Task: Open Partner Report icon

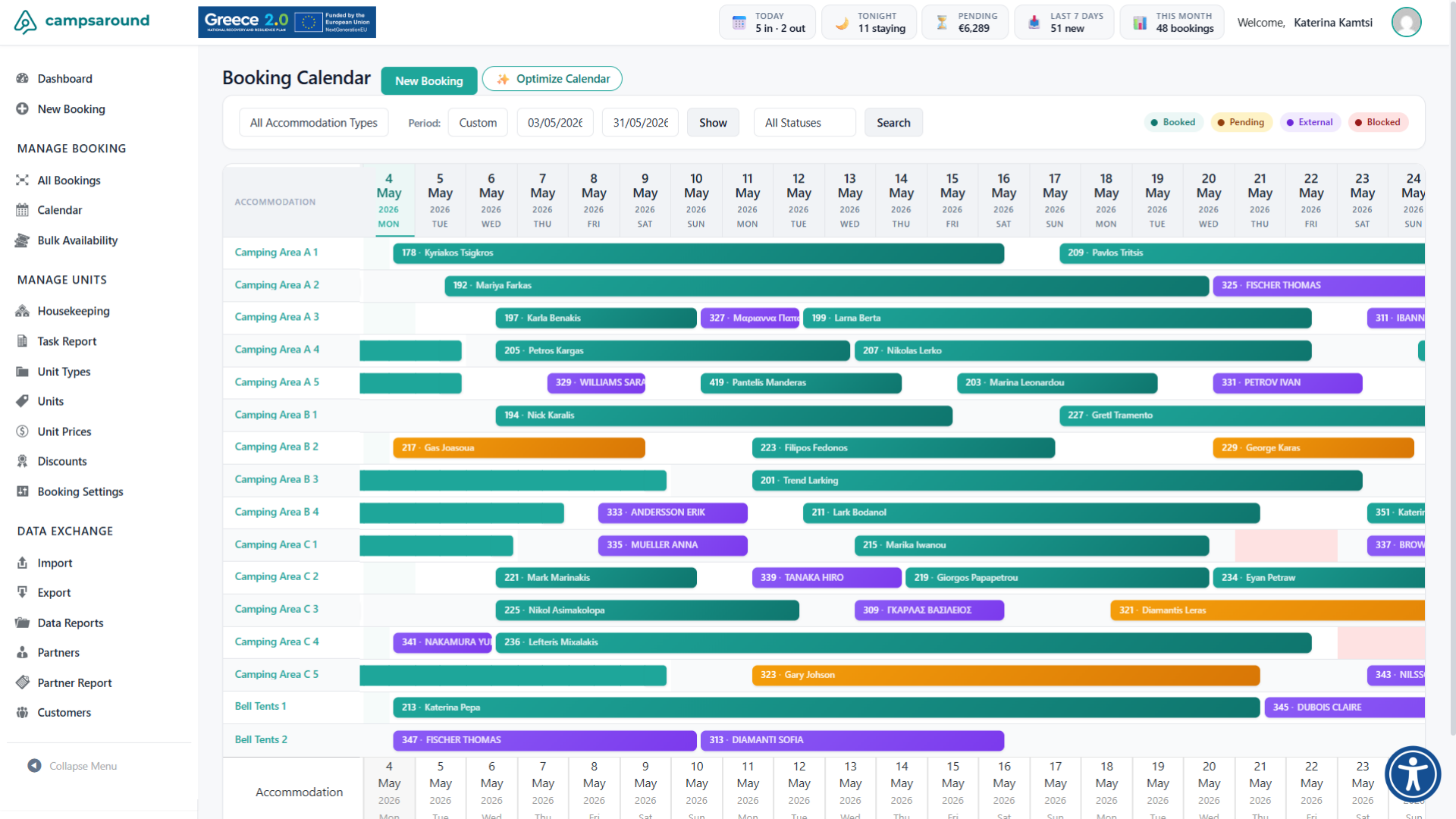Action: click(22, 682)
